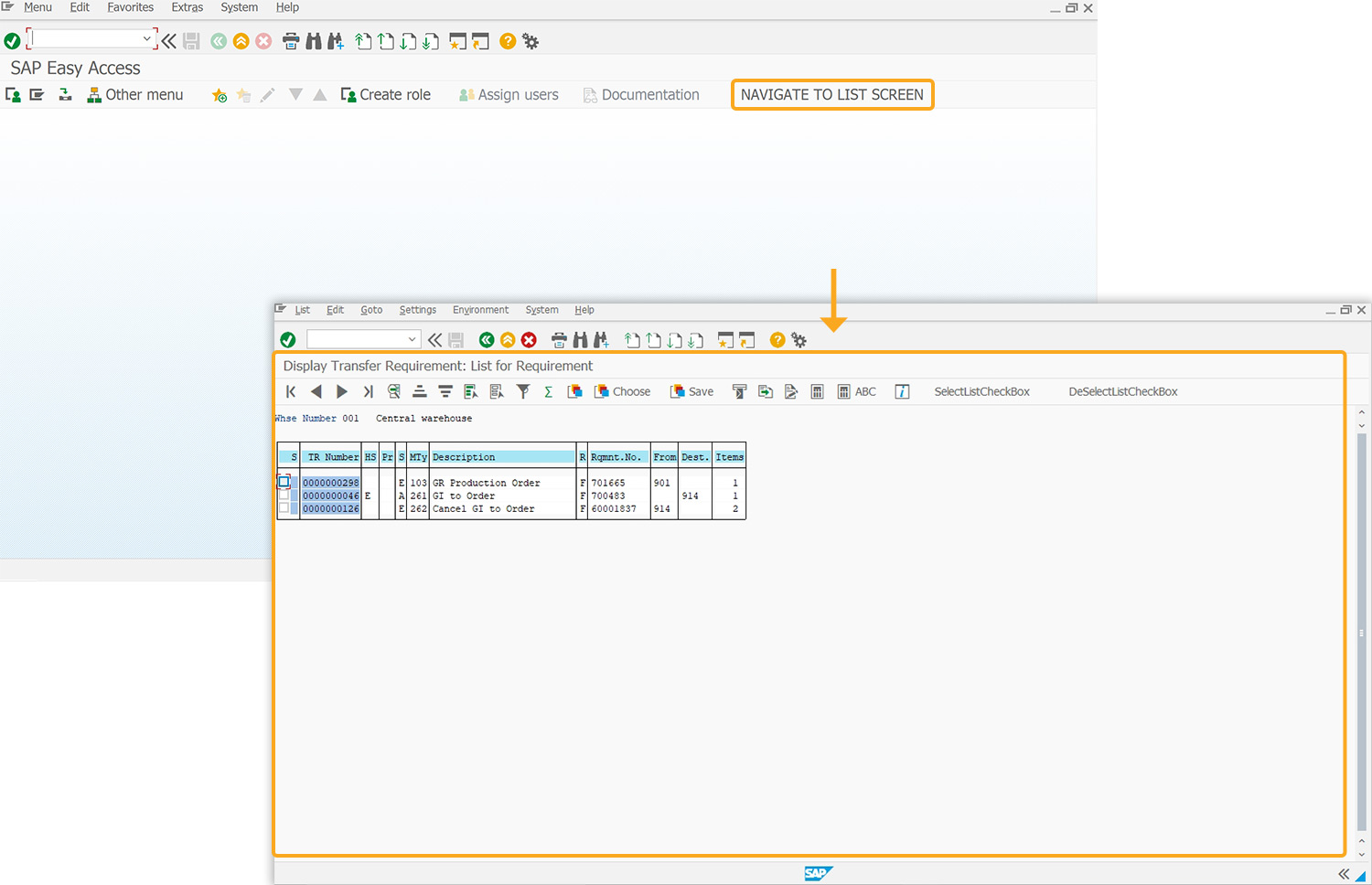Click the Save button in list toolbar
This screenshot has width=1372, height=885.
[x=692, y=391]
